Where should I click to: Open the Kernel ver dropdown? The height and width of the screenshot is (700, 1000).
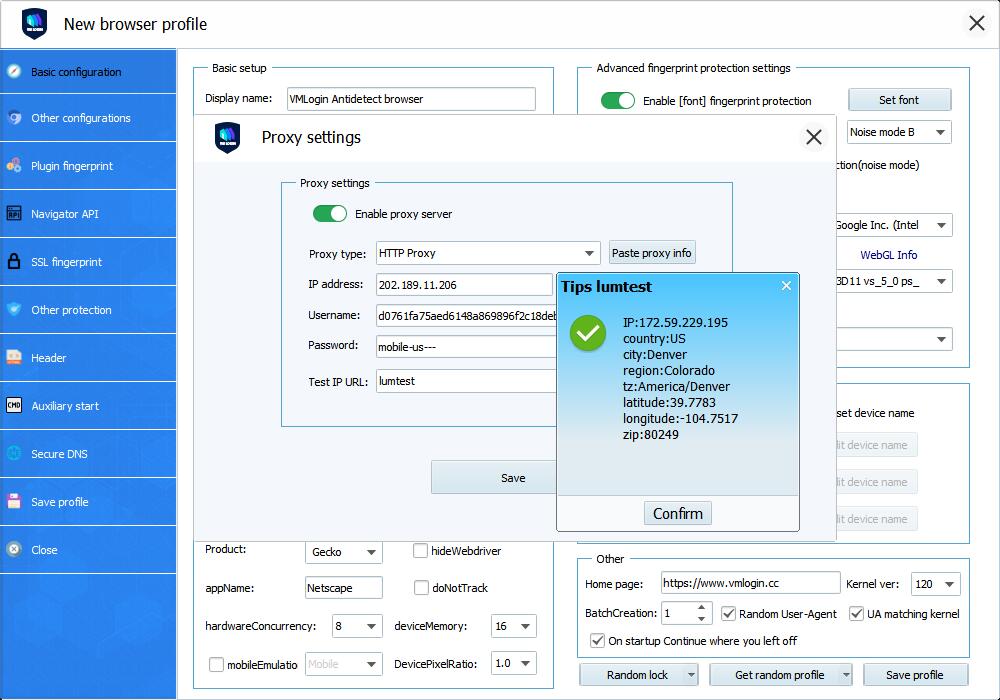click(x=936, y=584)
